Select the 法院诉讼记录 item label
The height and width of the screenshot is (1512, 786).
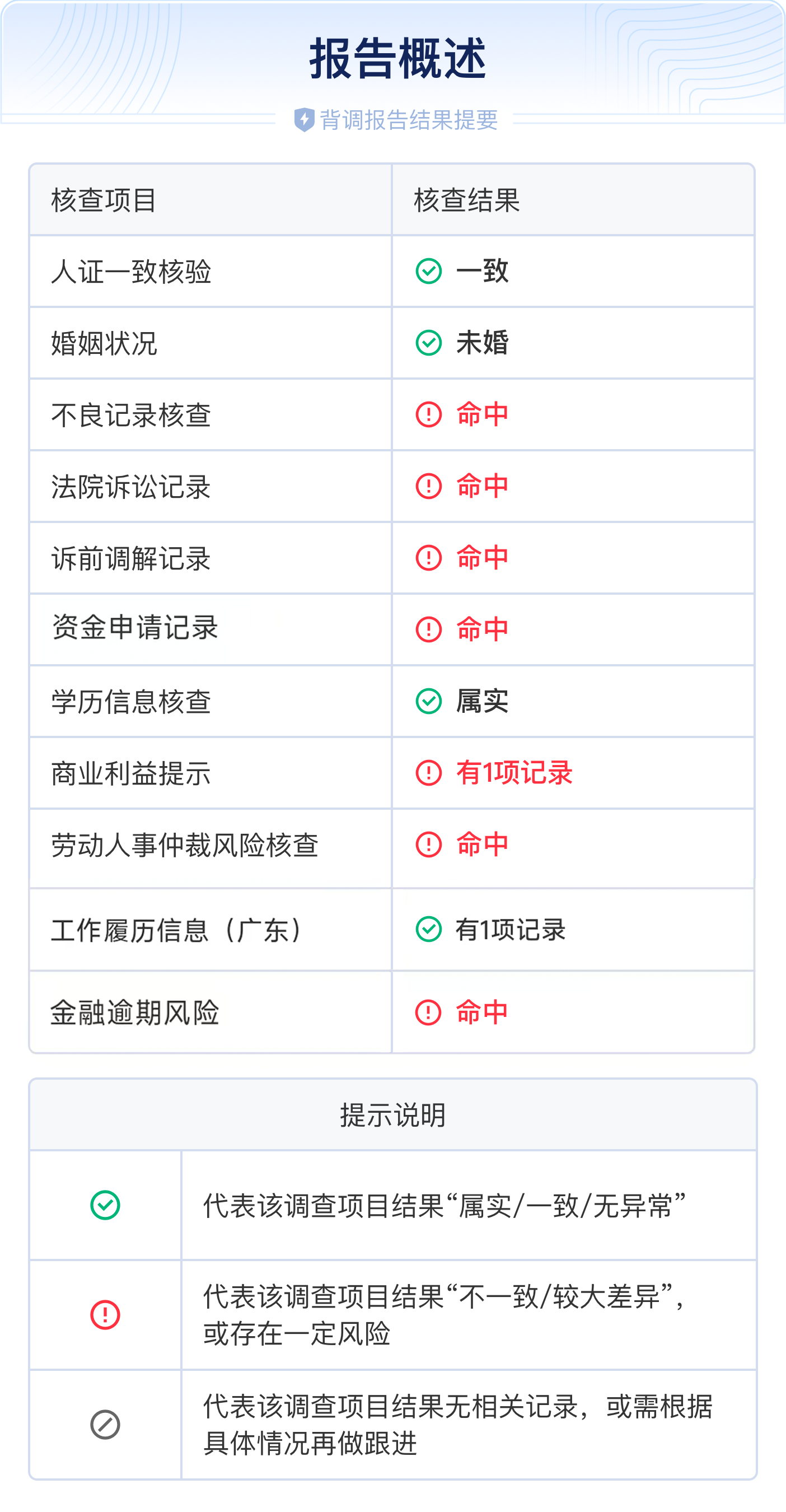tap(131, 487)
